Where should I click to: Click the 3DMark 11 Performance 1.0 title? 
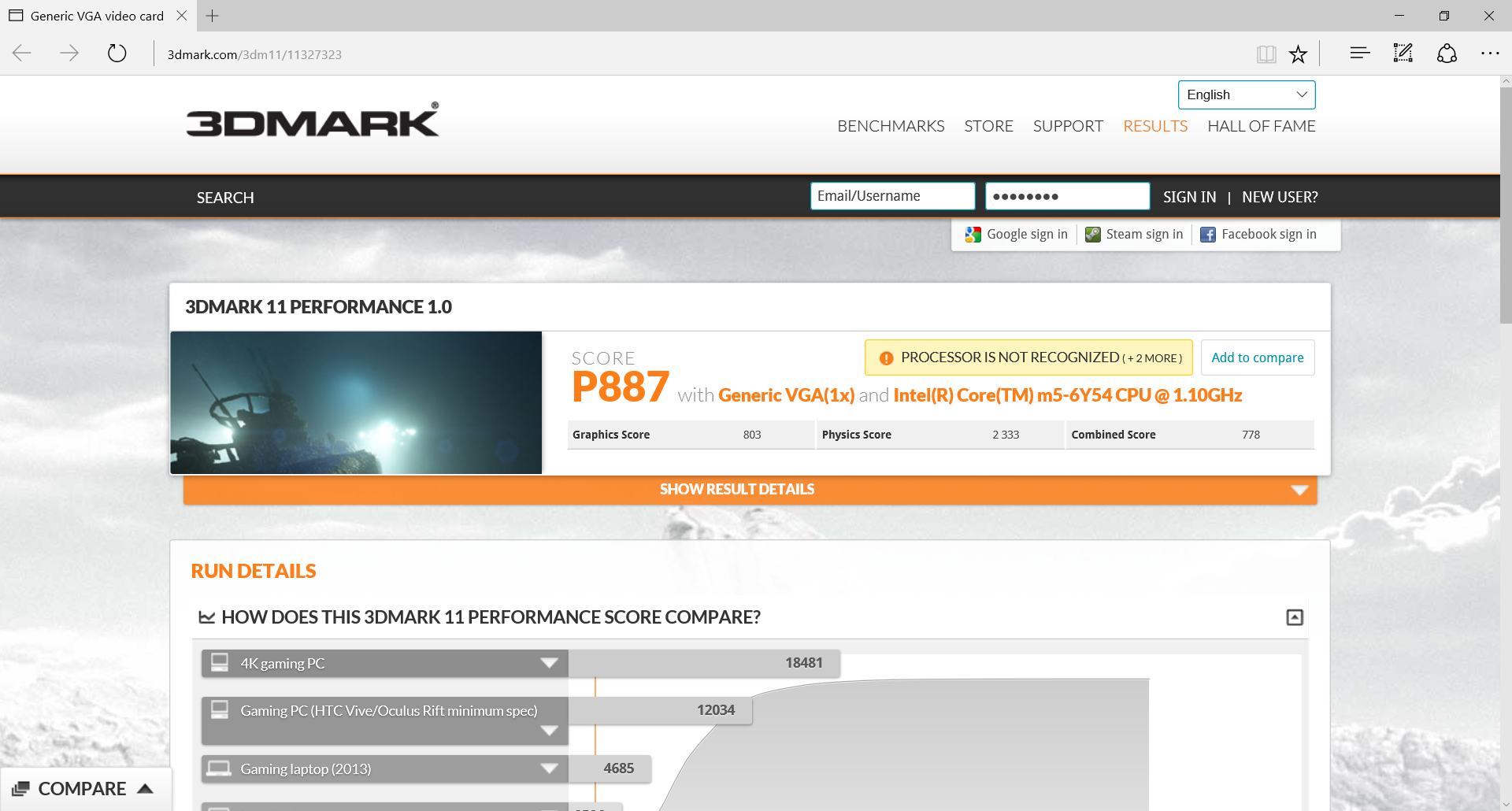(x=318, y=307)
